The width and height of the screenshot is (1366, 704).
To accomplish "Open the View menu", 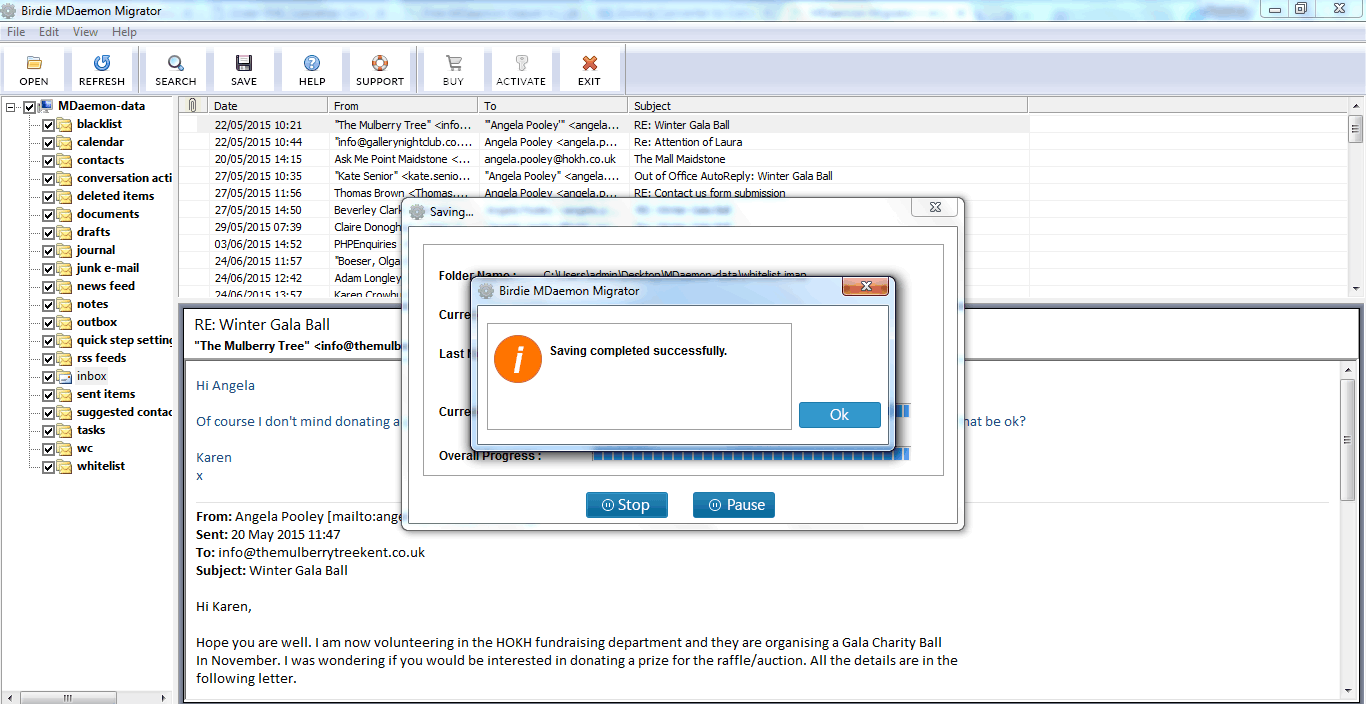I will (x=85, y=32).
